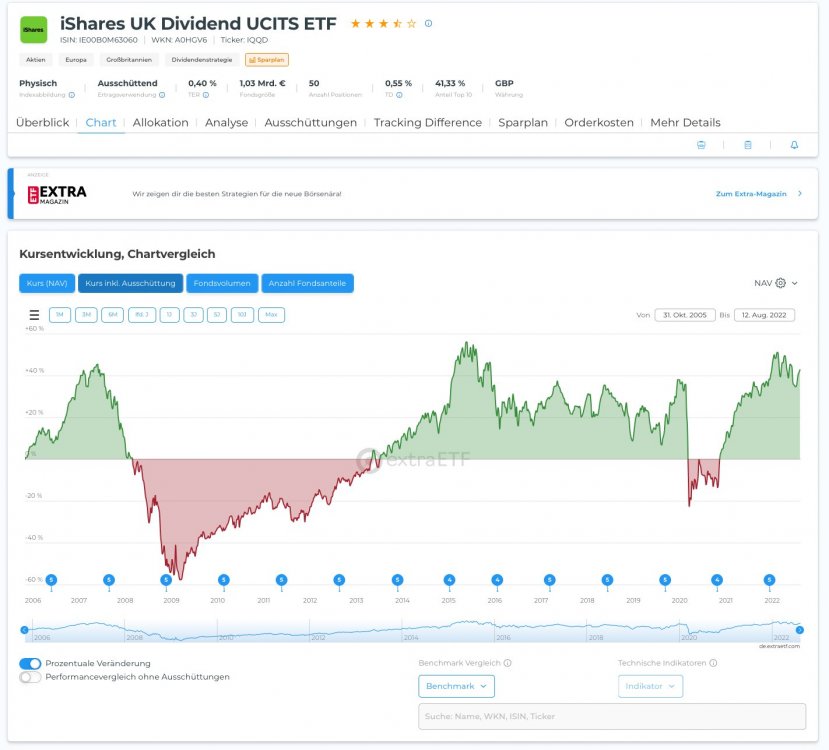Screen dimensions: 829x750
Task: Click the bell alert icon
Action: coord(794,145)
